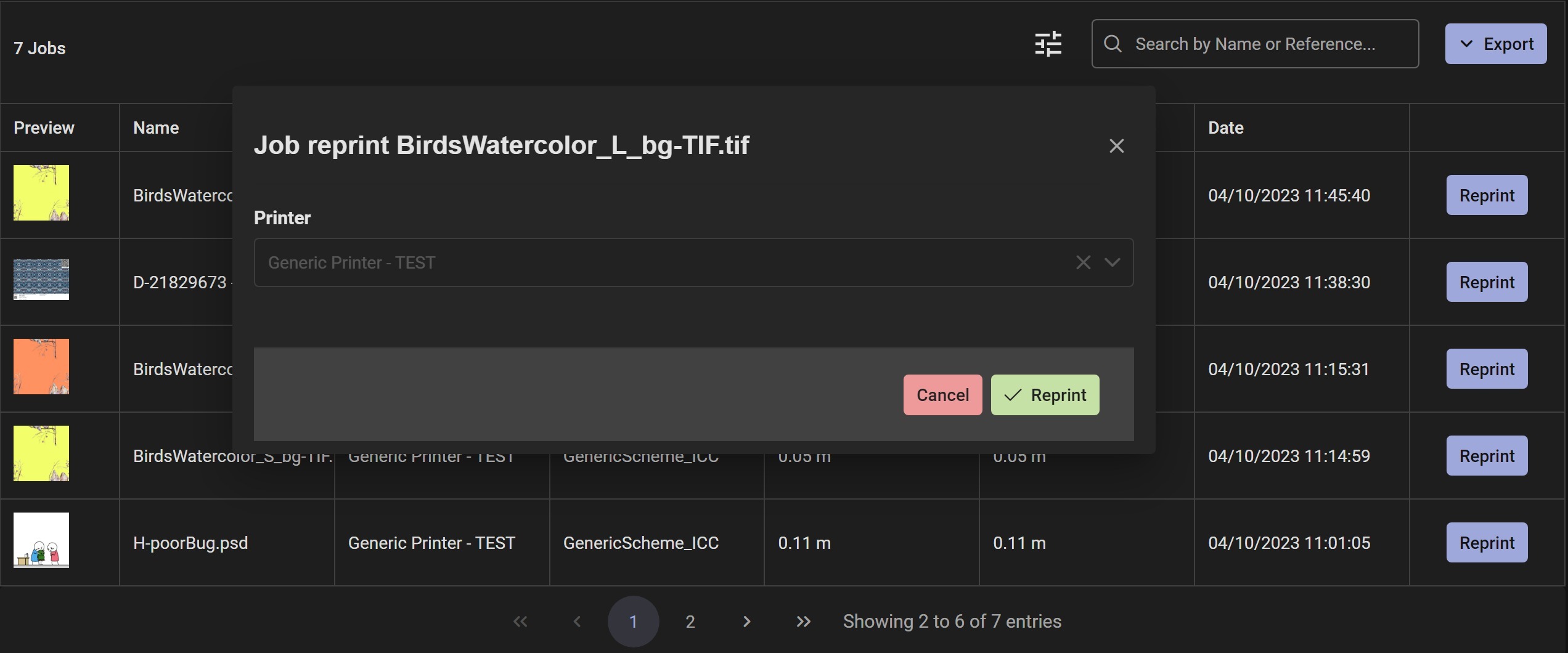The image size is (1568, 653).
Task: Go to the first page arrow
Action: click(x=520, y=622)
